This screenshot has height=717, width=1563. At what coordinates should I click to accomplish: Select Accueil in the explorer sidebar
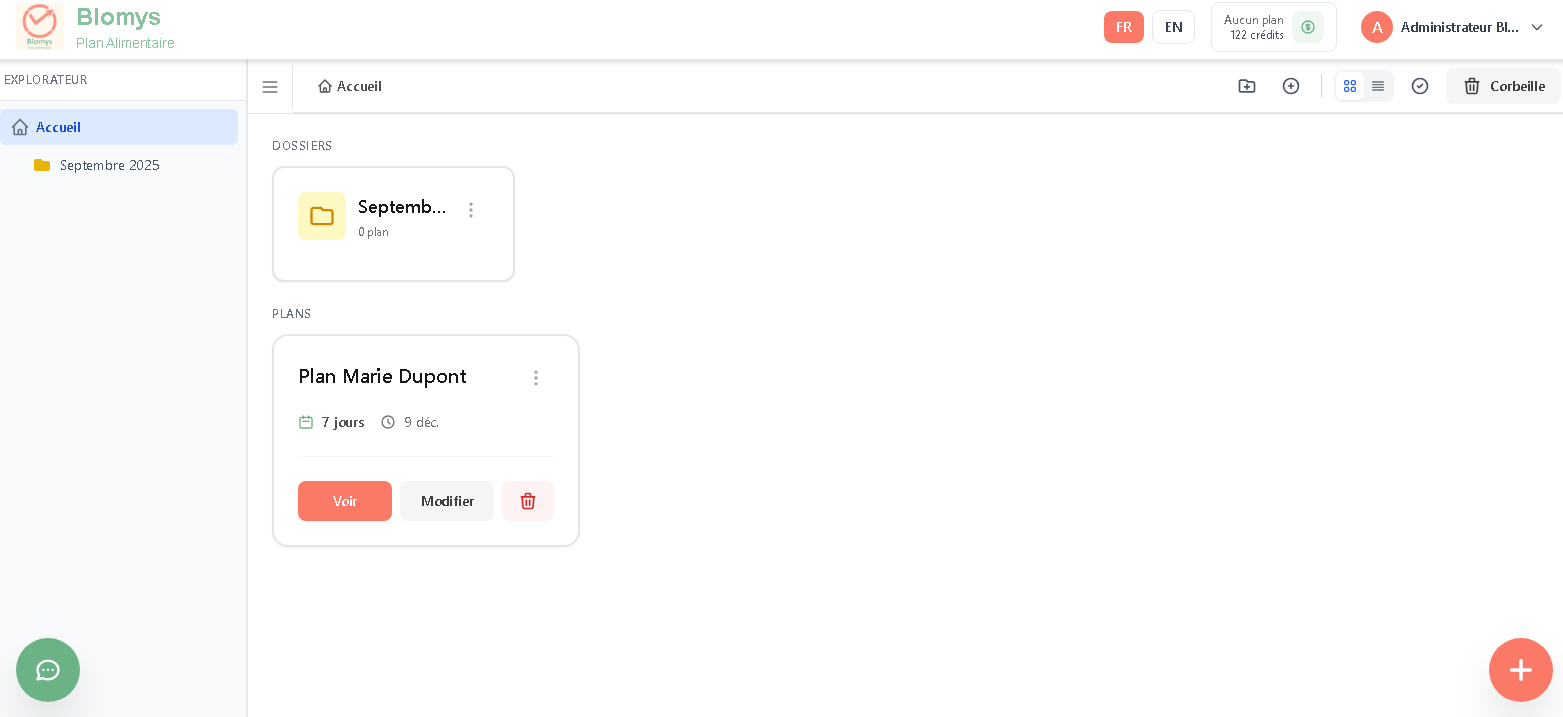[x=59, y=127]
